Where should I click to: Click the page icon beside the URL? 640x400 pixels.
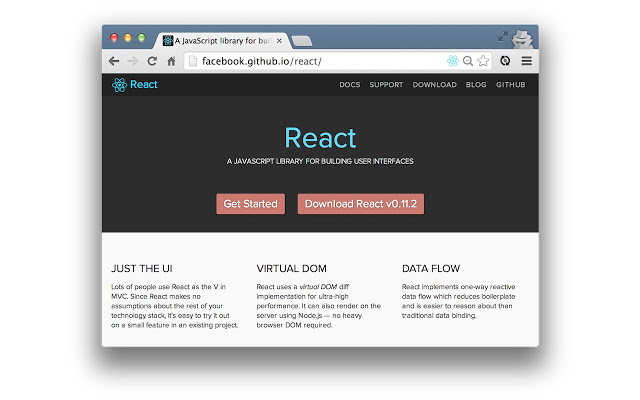pos(193,61)
